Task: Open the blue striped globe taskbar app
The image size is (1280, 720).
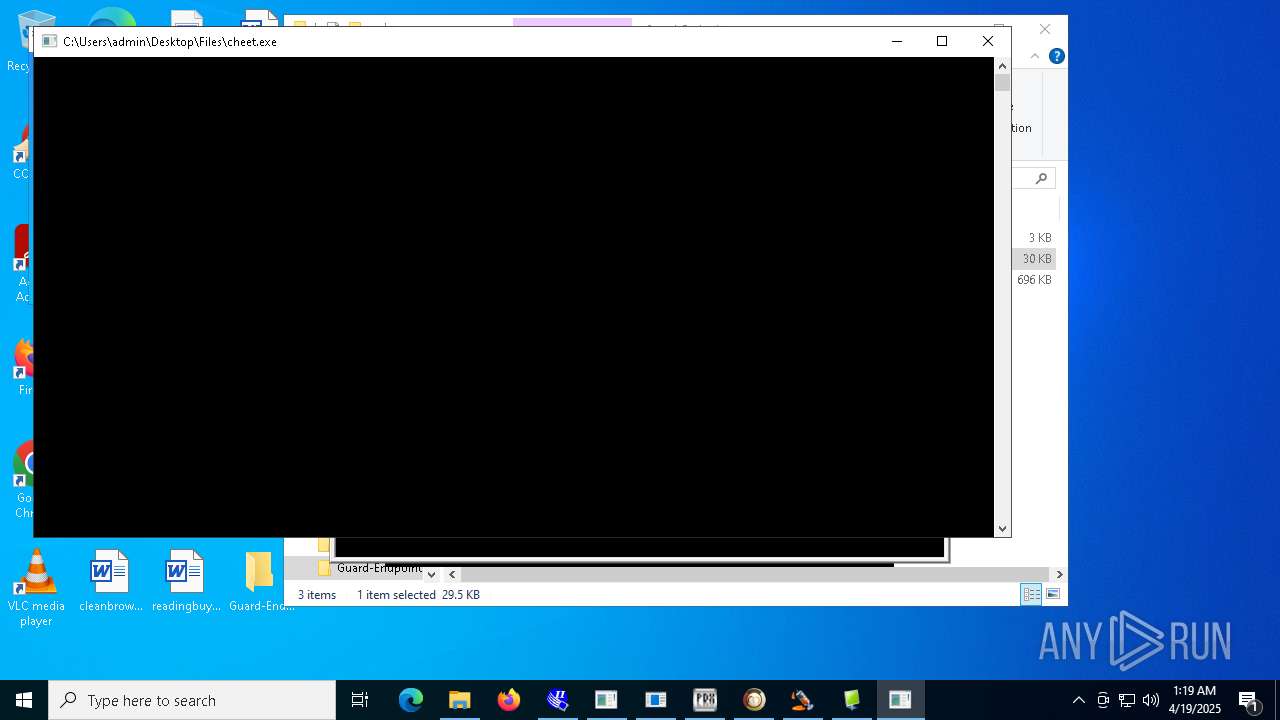Action: coord(558,700)
